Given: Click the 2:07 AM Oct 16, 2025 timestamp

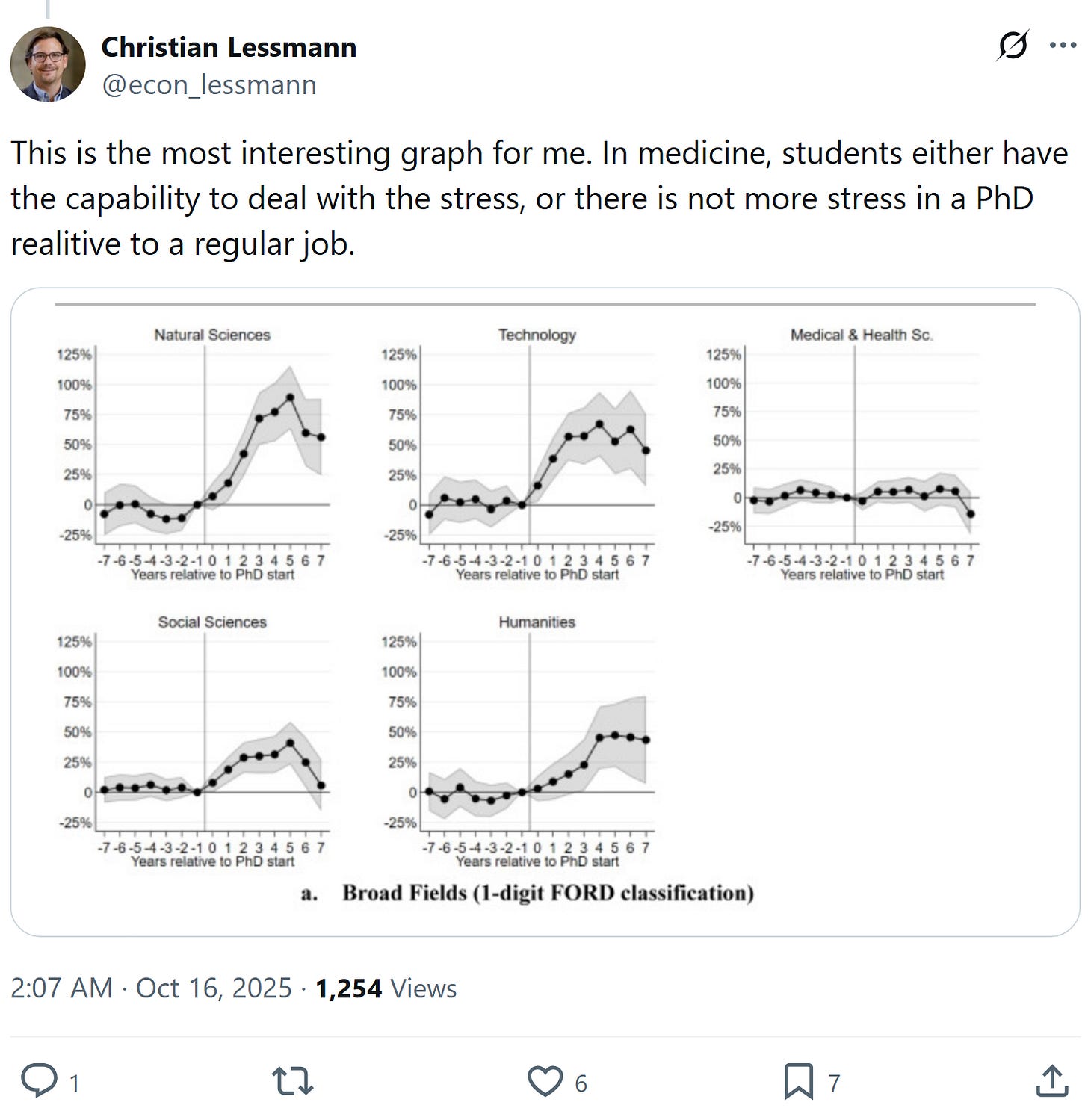Looking at the screenshot, I should coord(151,988).
